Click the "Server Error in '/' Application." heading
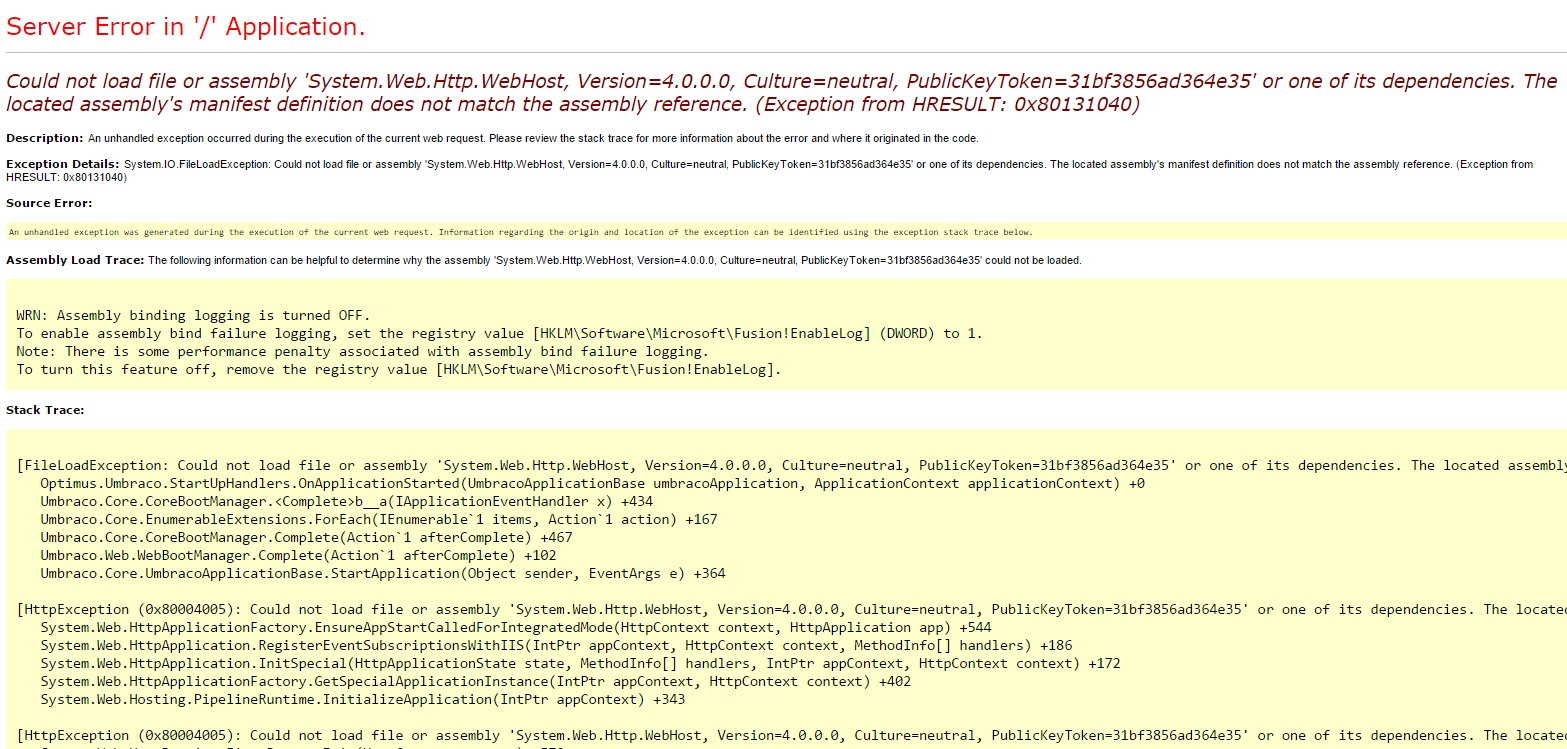The width and height of the screenshot is (1567, 749). click(186, 27)
